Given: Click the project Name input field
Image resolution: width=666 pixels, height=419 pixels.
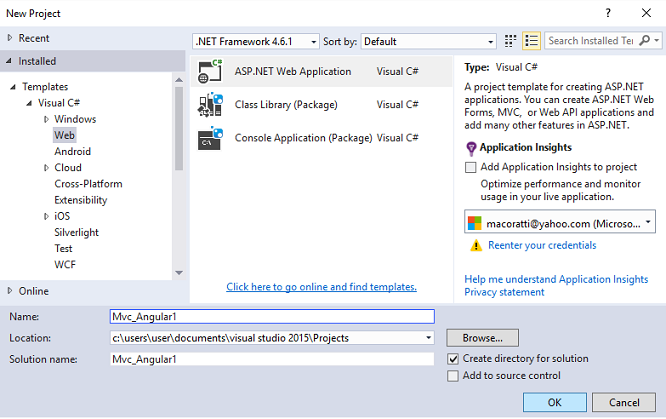Looking at the screenshot, I should [x=272, y=317].
